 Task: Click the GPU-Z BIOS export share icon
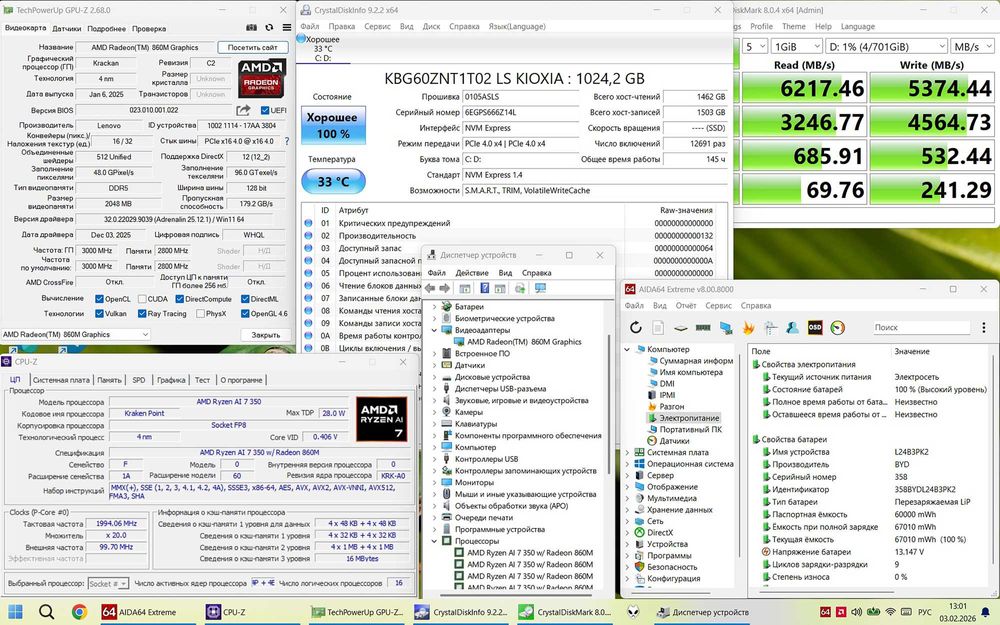(x=243, y=110)
